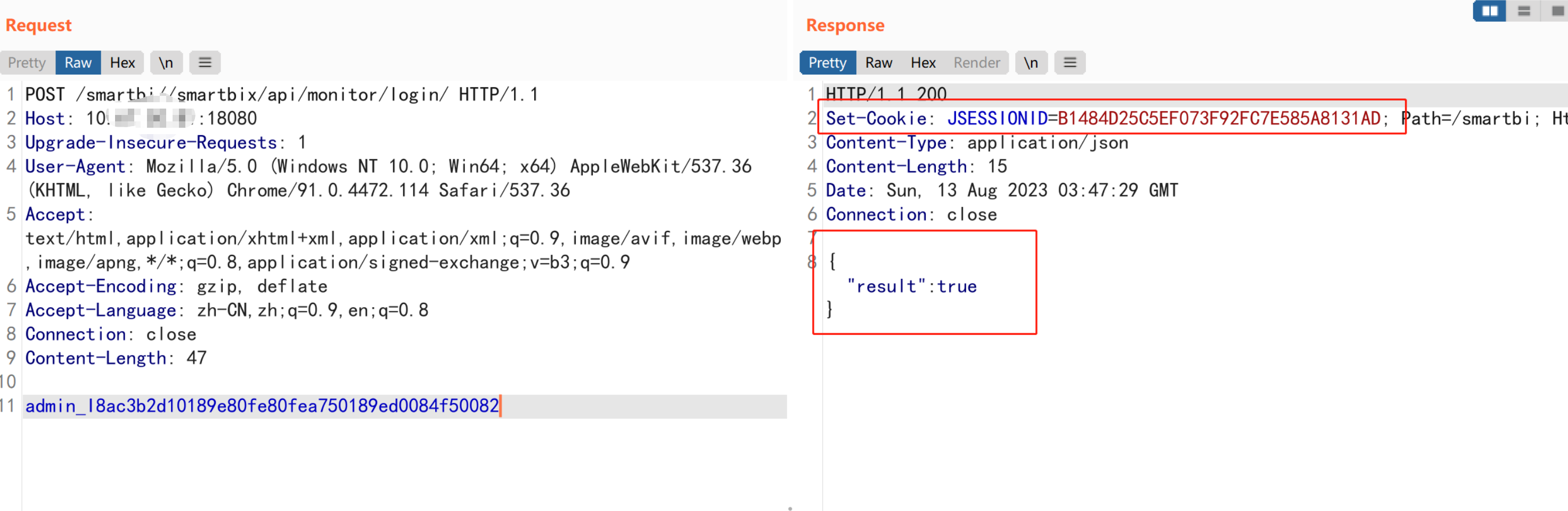Screen dimensions: 1568x511
Task: Click the Response panel title
Action: (x=845, y=26)
